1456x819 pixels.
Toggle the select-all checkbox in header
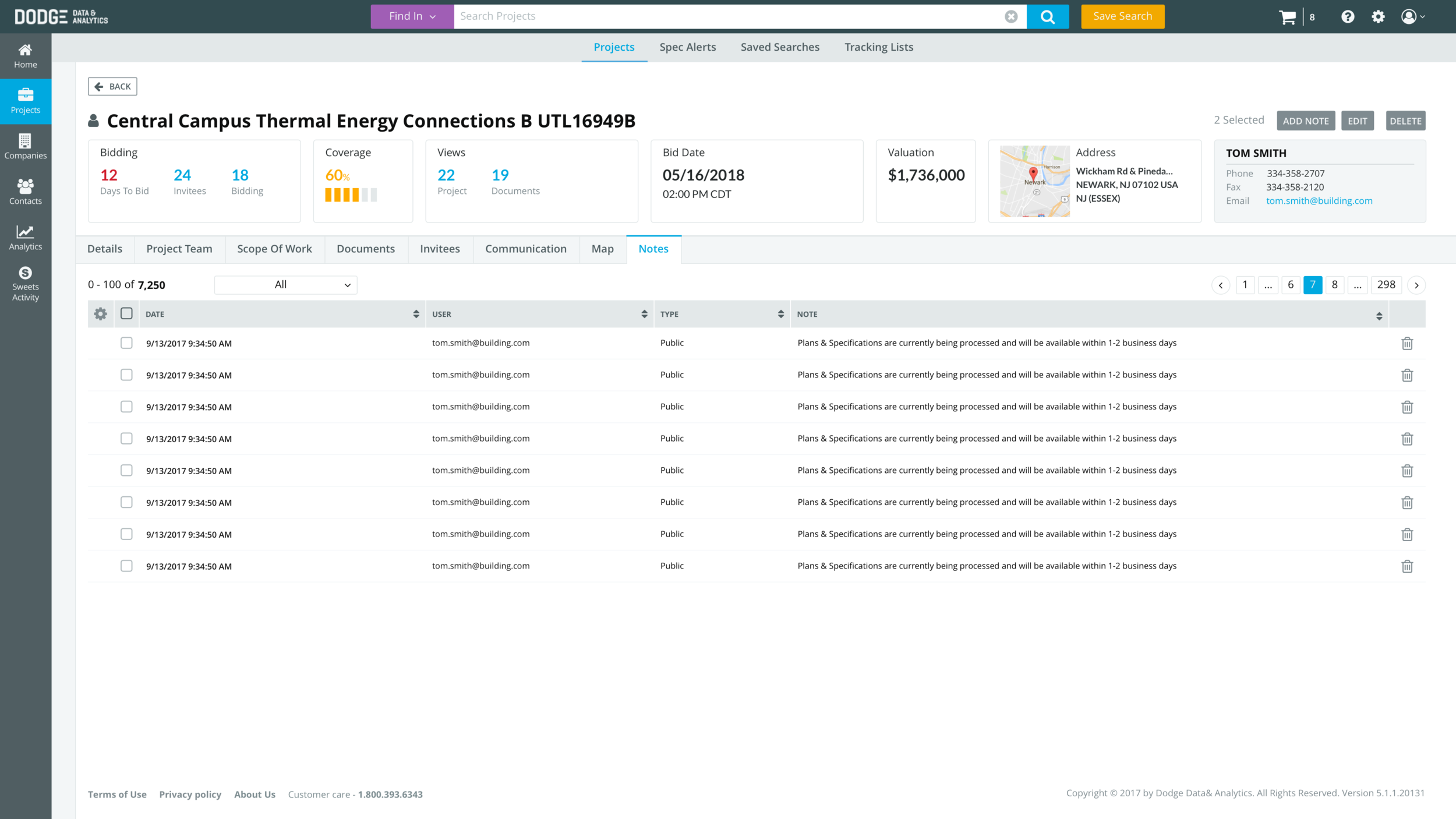(126, 314)
